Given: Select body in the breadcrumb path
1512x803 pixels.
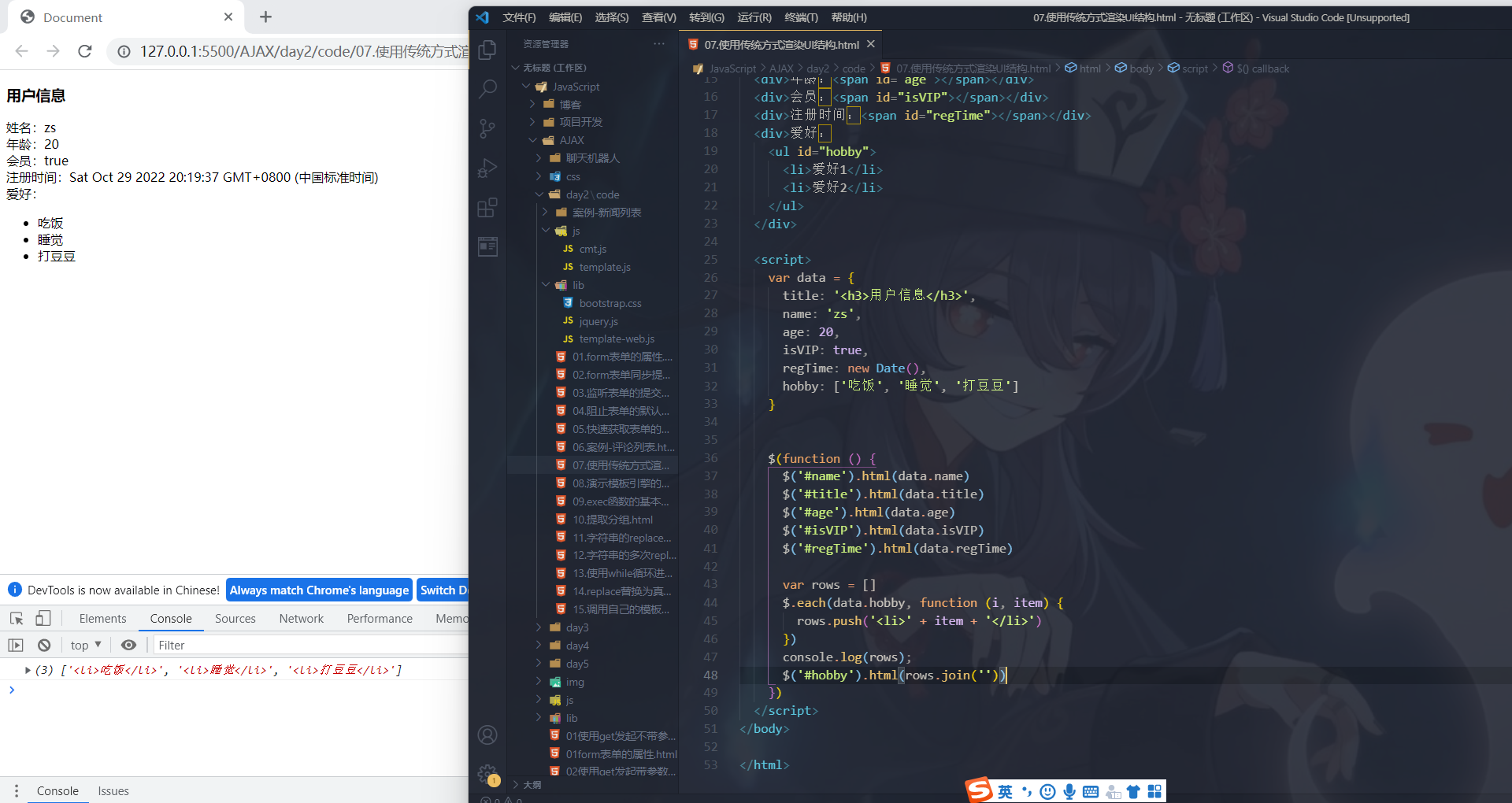Looking at the screenshot, I should pyautogui.click(x=1140, y=68).
